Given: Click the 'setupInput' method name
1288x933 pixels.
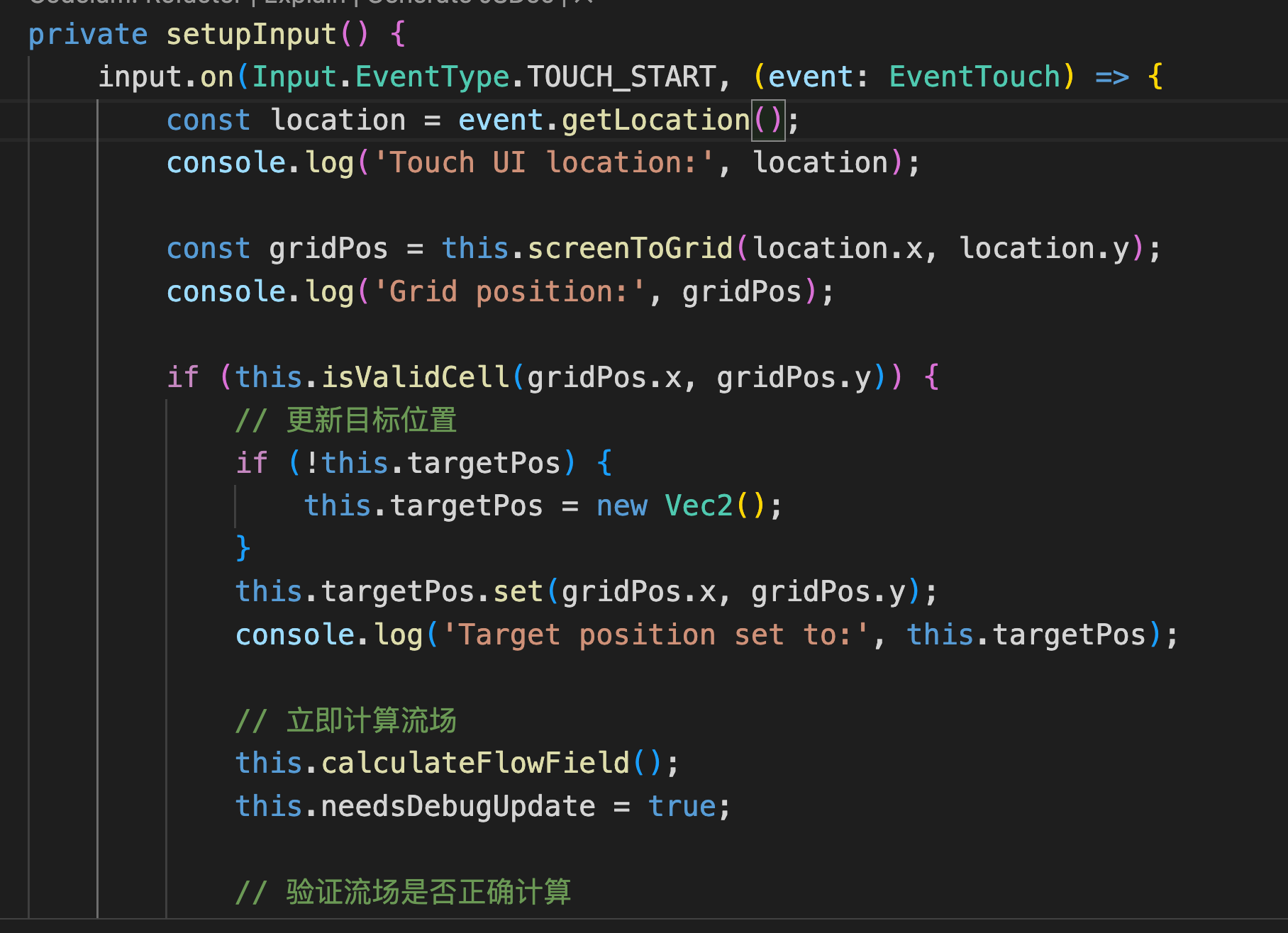Looking at the screenshot, I should (251, 34).
